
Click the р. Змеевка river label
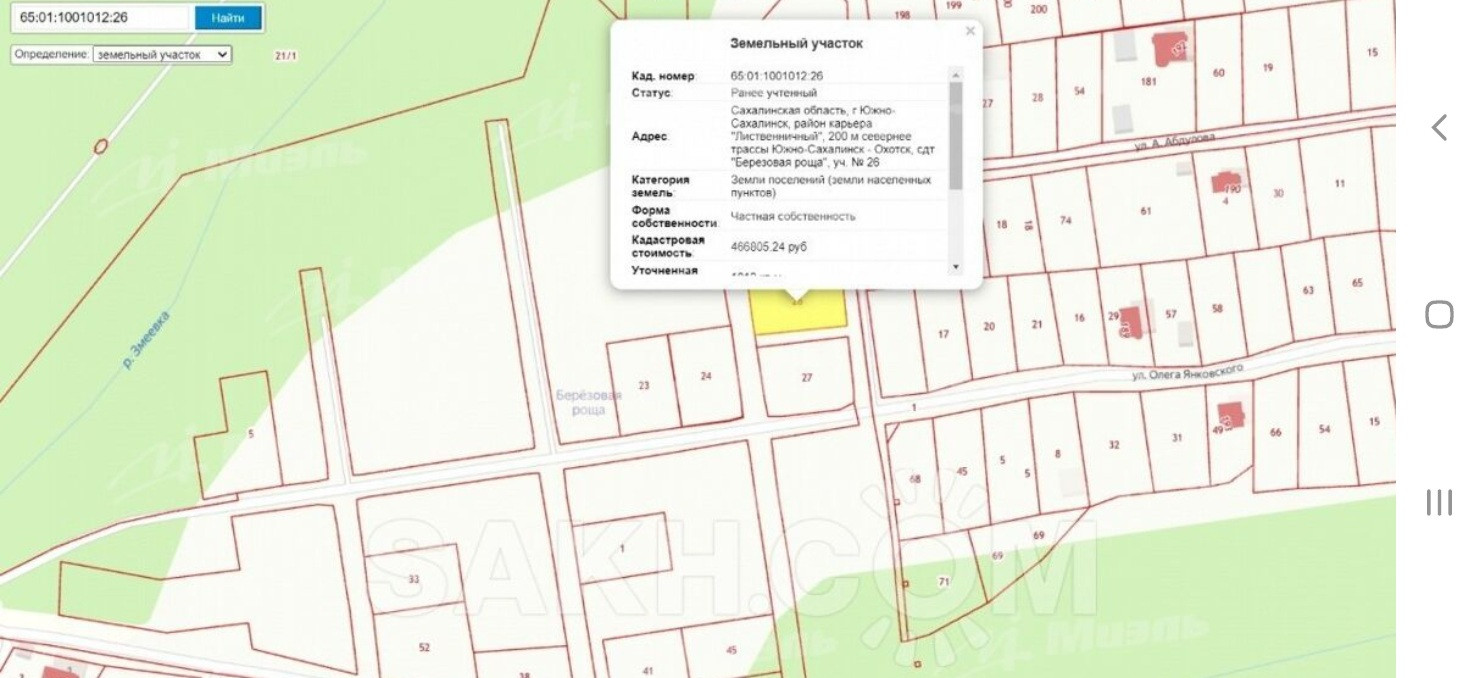click(146, 340)
